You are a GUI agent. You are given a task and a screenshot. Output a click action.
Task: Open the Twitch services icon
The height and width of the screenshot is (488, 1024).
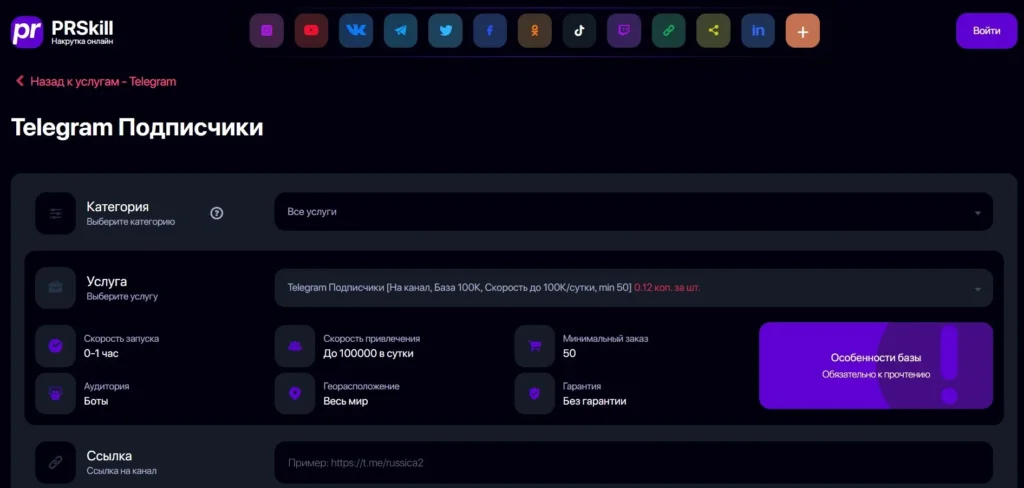click(624, 31)
